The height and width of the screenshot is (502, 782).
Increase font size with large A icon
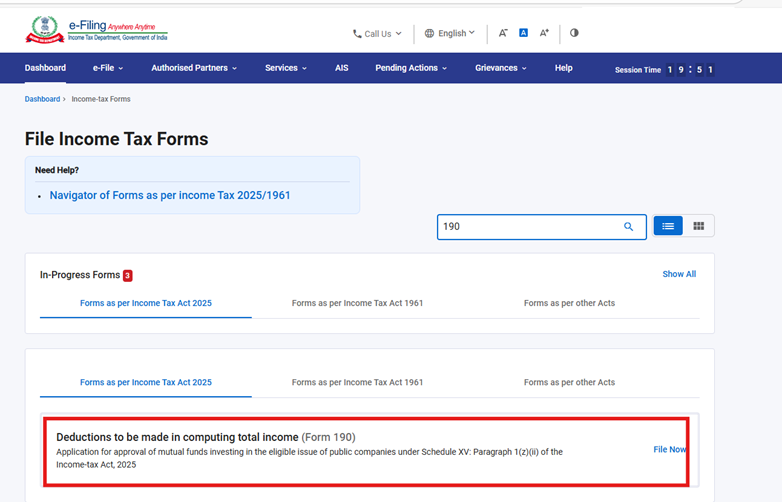[x=544, y=33]
